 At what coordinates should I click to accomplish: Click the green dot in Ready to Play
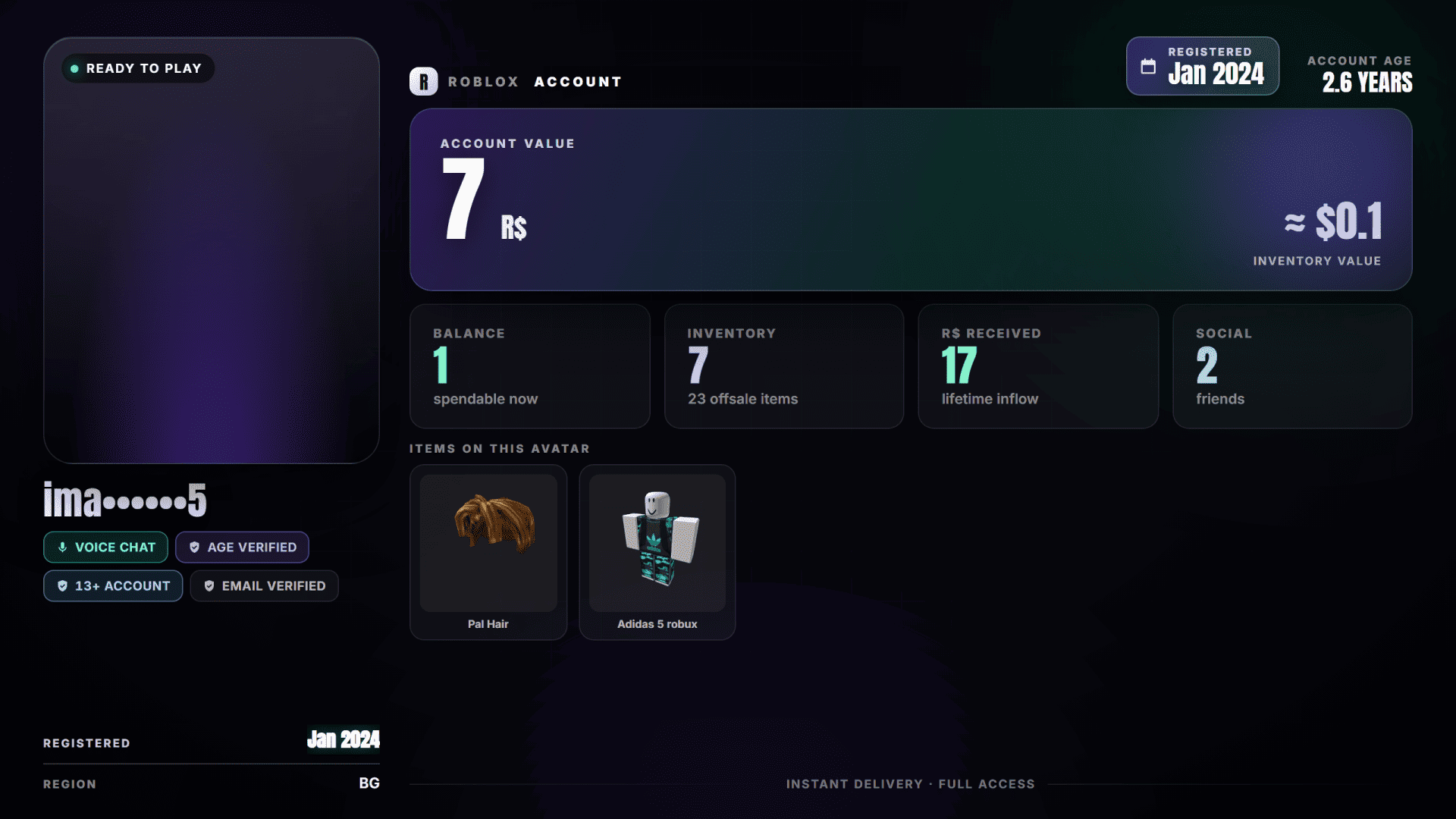[74, 68]
